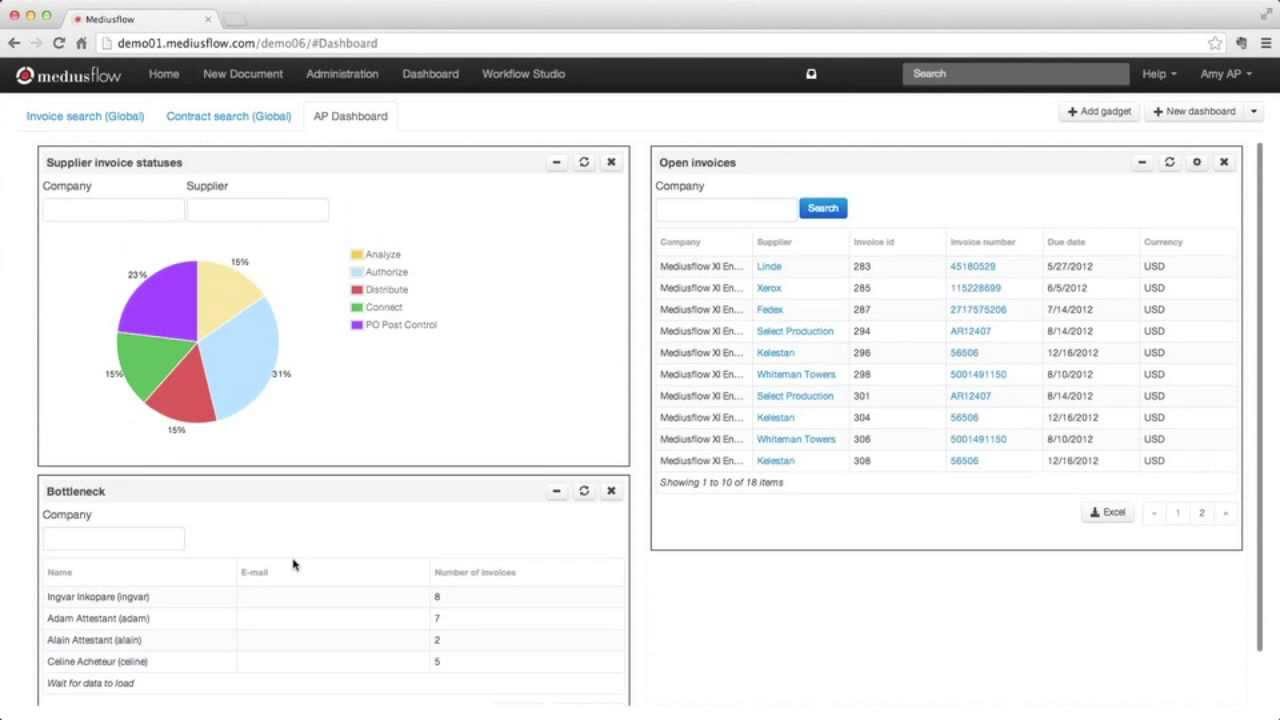Click the Authorize legend color swatch
The height and width of the screenshot is (720, 1280).
[357, 272]
